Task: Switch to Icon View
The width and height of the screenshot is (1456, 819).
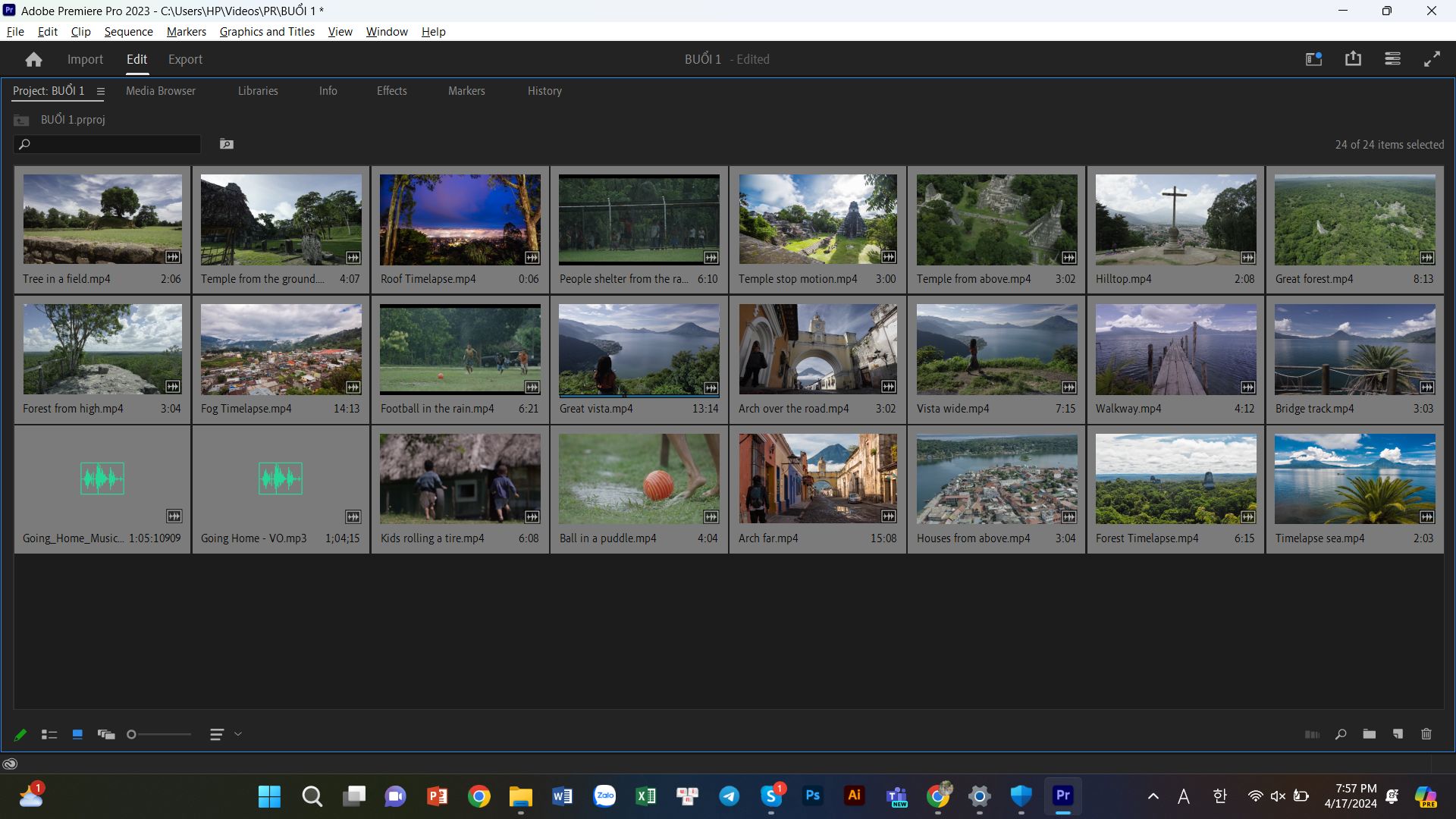Action: tap(77, 734)
